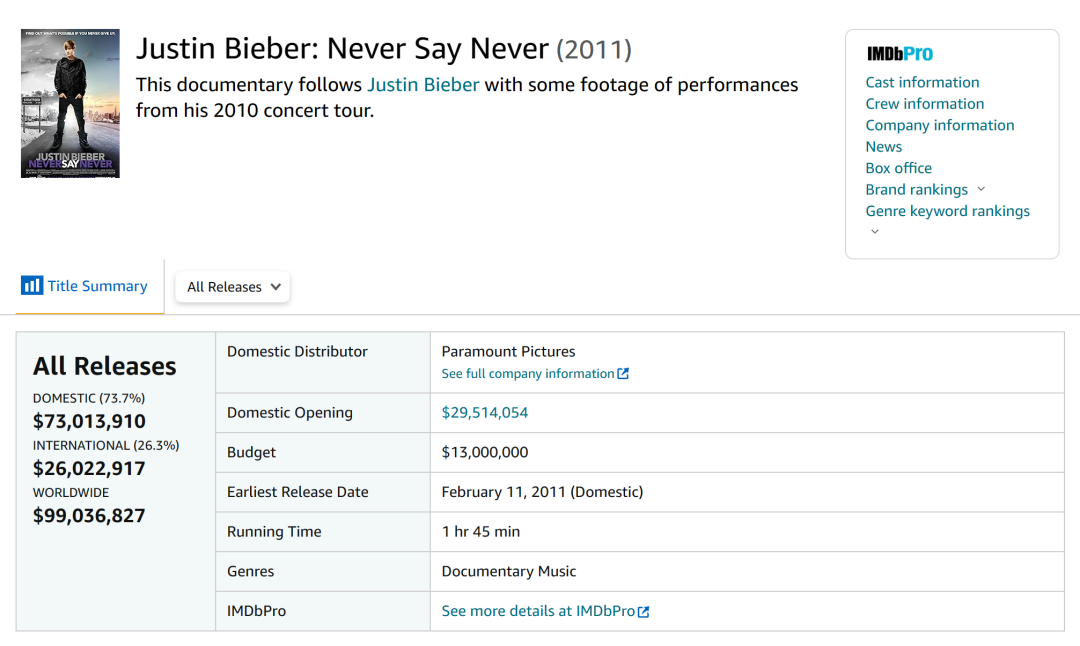The image size is (1080, 646).
Task: Click the Brand rankings label
Action: tap(916, 190)
